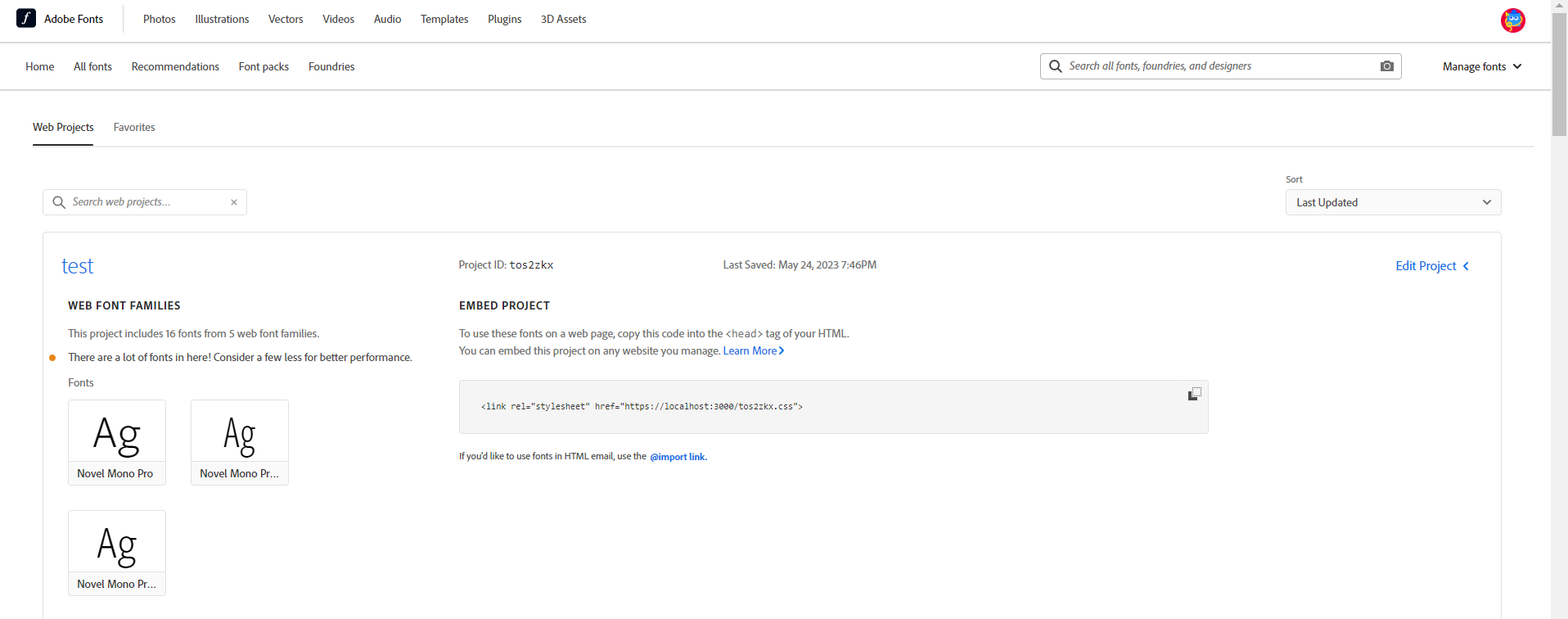Viewport: 1568px width, 619px height.
Task: Click the magnifier icon in font search
Action: (x=1056, y=66)
